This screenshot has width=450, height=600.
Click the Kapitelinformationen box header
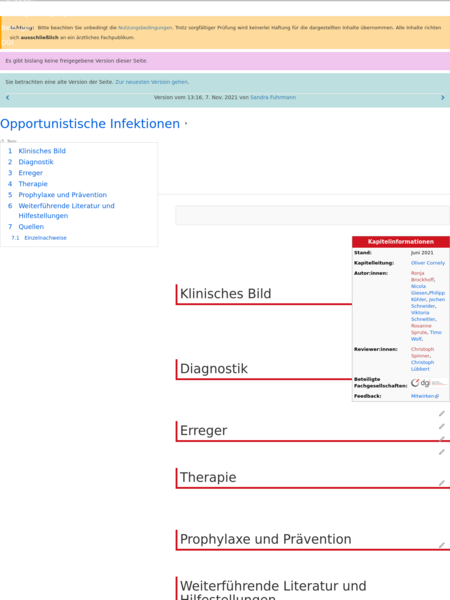tap(401, 241)
